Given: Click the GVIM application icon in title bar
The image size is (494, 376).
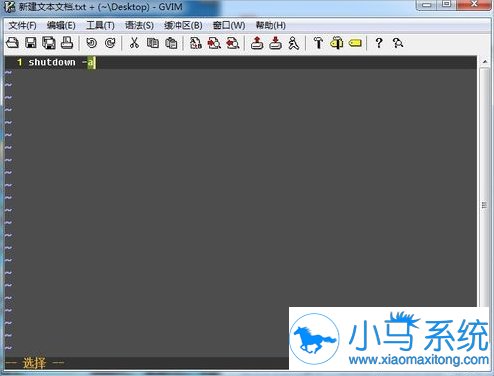Looking at the screenshot, I should coord(10,7).
